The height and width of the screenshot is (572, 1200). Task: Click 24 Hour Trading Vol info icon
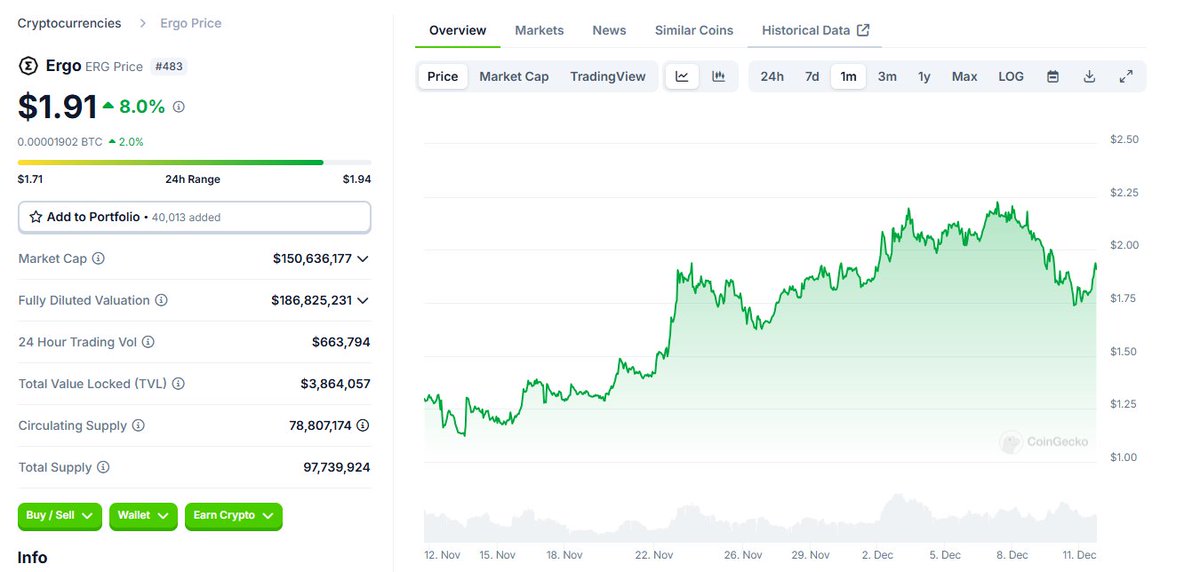click(148, 342)
